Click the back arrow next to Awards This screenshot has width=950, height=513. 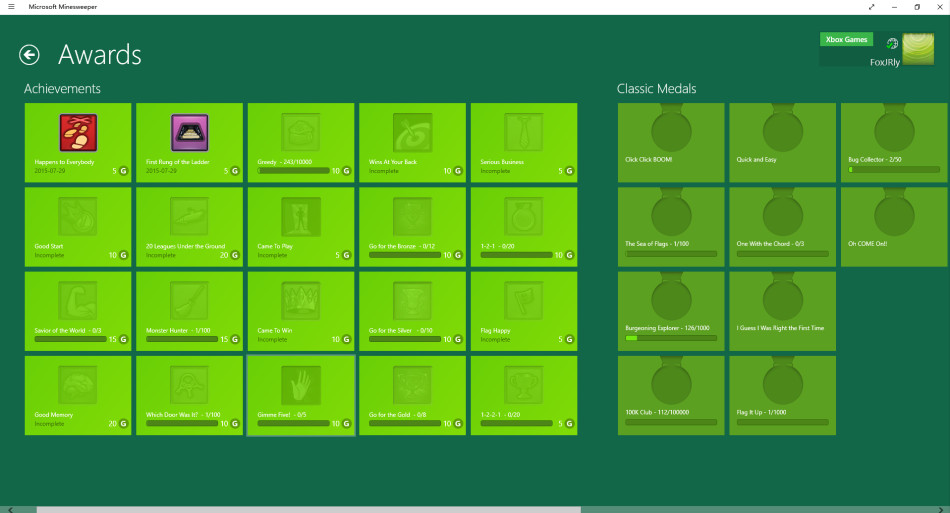(x=29, y=55)
